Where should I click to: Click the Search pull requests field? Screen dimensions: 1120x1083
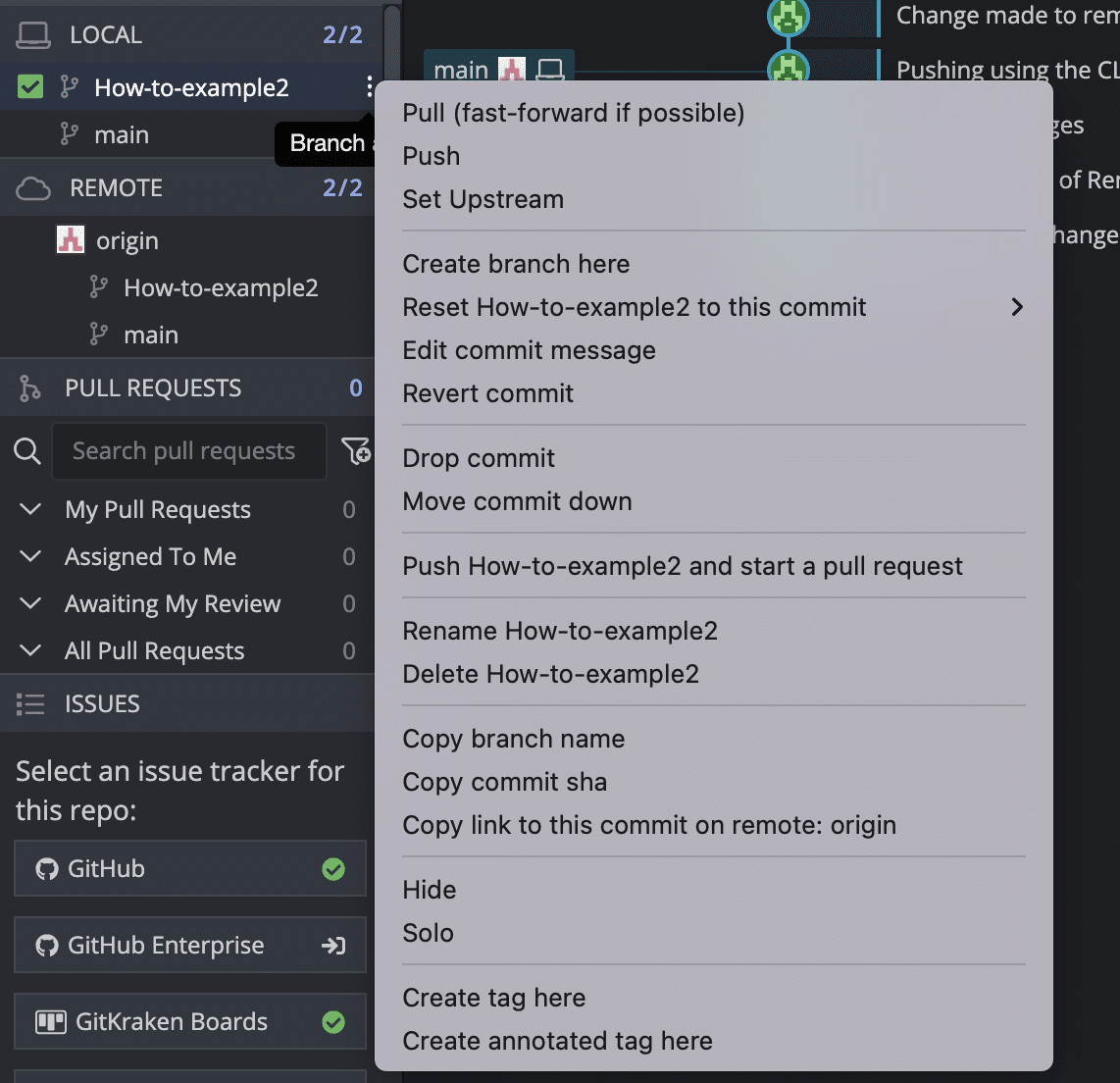click(189, 451)
